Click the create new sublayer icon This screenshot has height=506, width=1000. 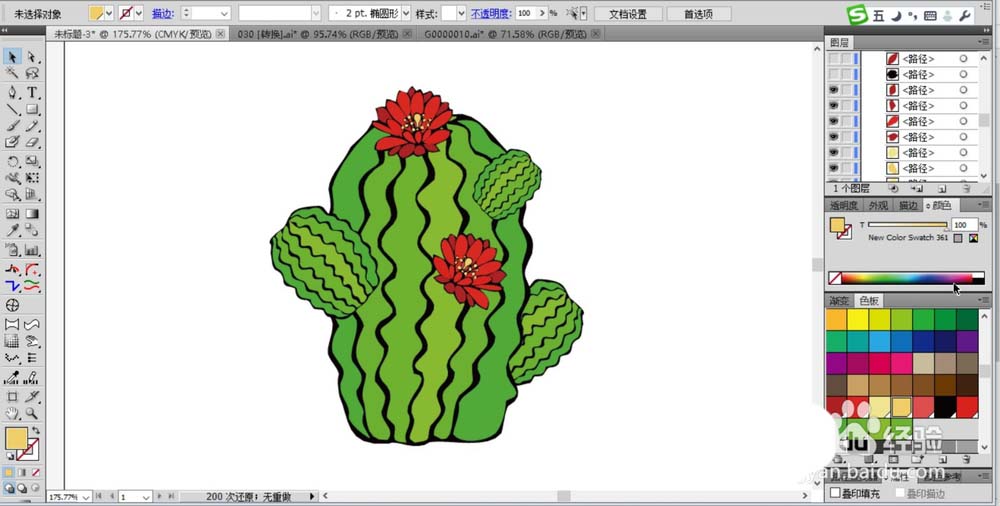click(917, 189)
